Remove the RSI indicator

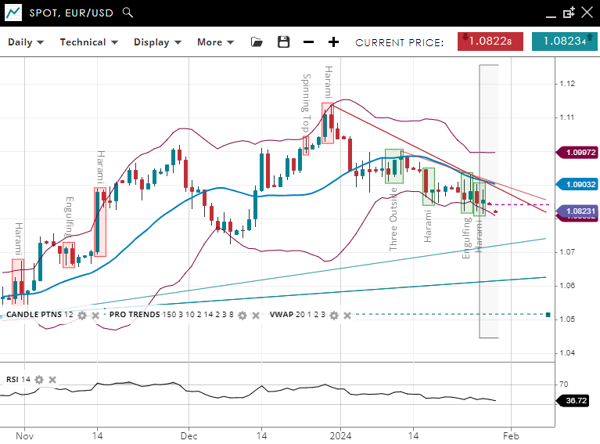(53, 379)
